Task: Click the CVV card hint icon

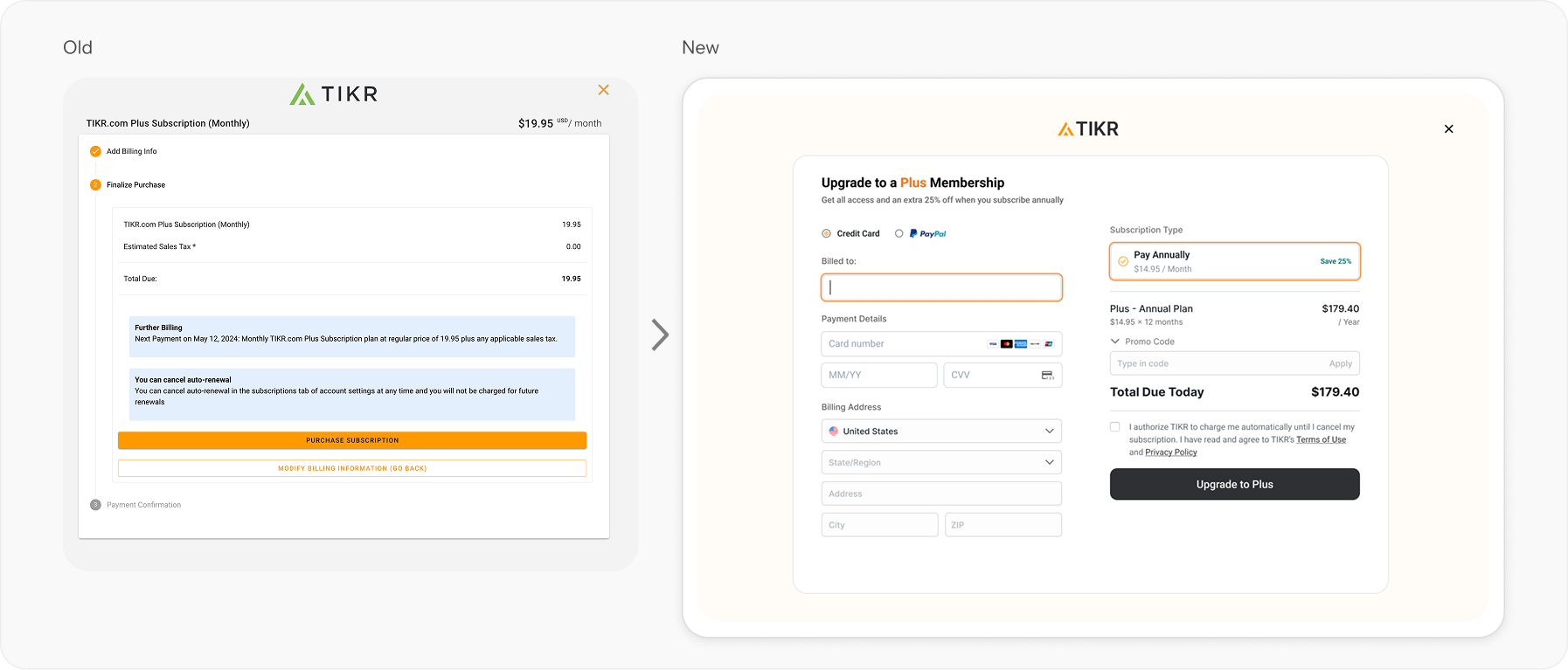Action: [x=1047, y=376]
